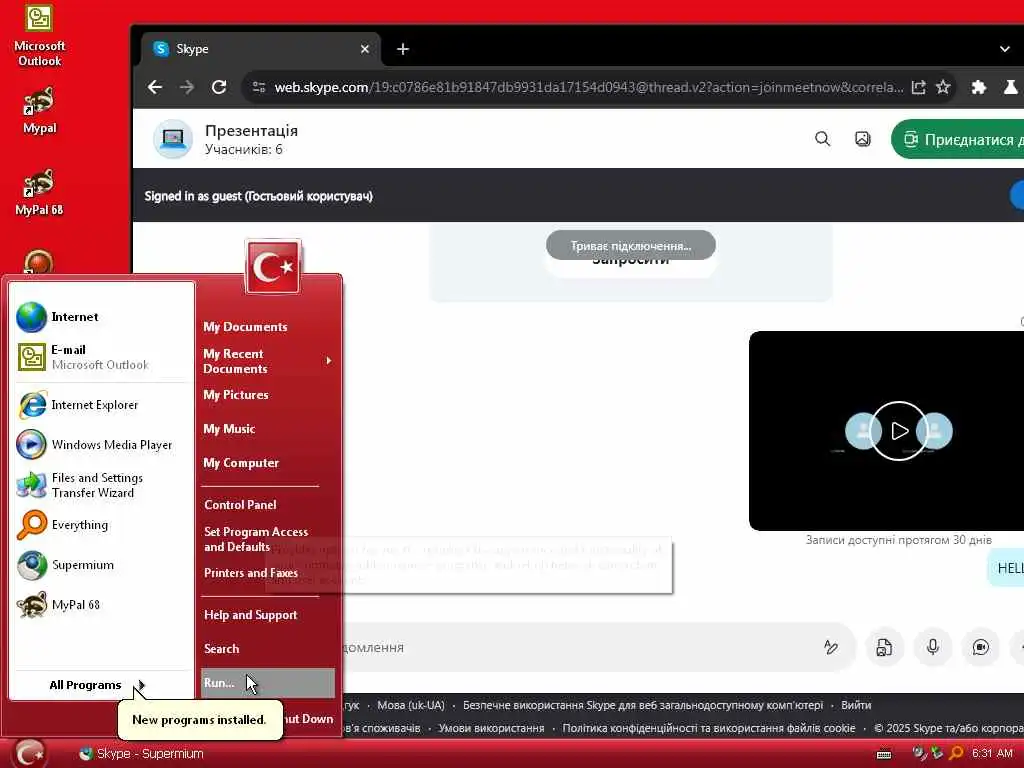Screen dimensions: 1024x768
Task: Open Умови використання link
Action: [491, 728]
